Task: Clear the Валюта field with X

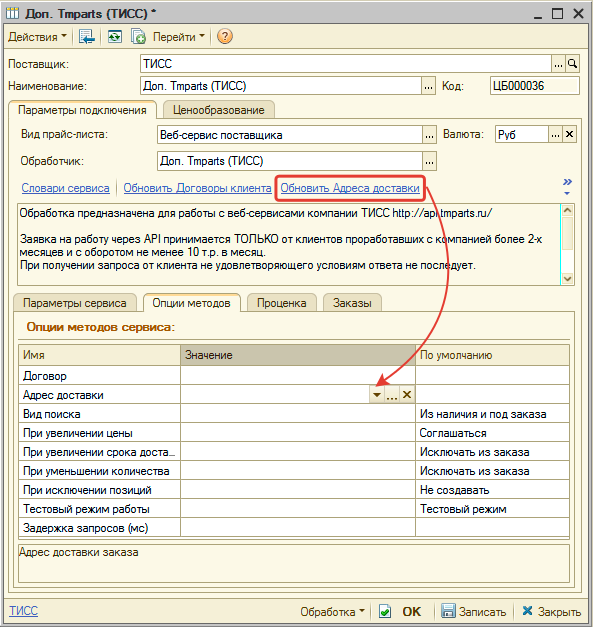Action: (569, 134)
